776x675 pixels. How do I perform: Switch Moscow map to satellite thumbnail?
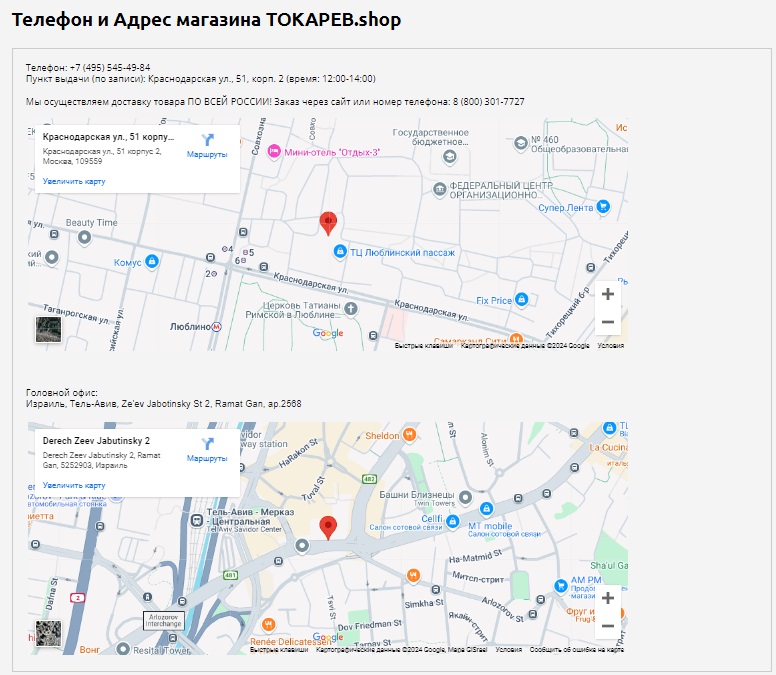(x=48, y=330)
